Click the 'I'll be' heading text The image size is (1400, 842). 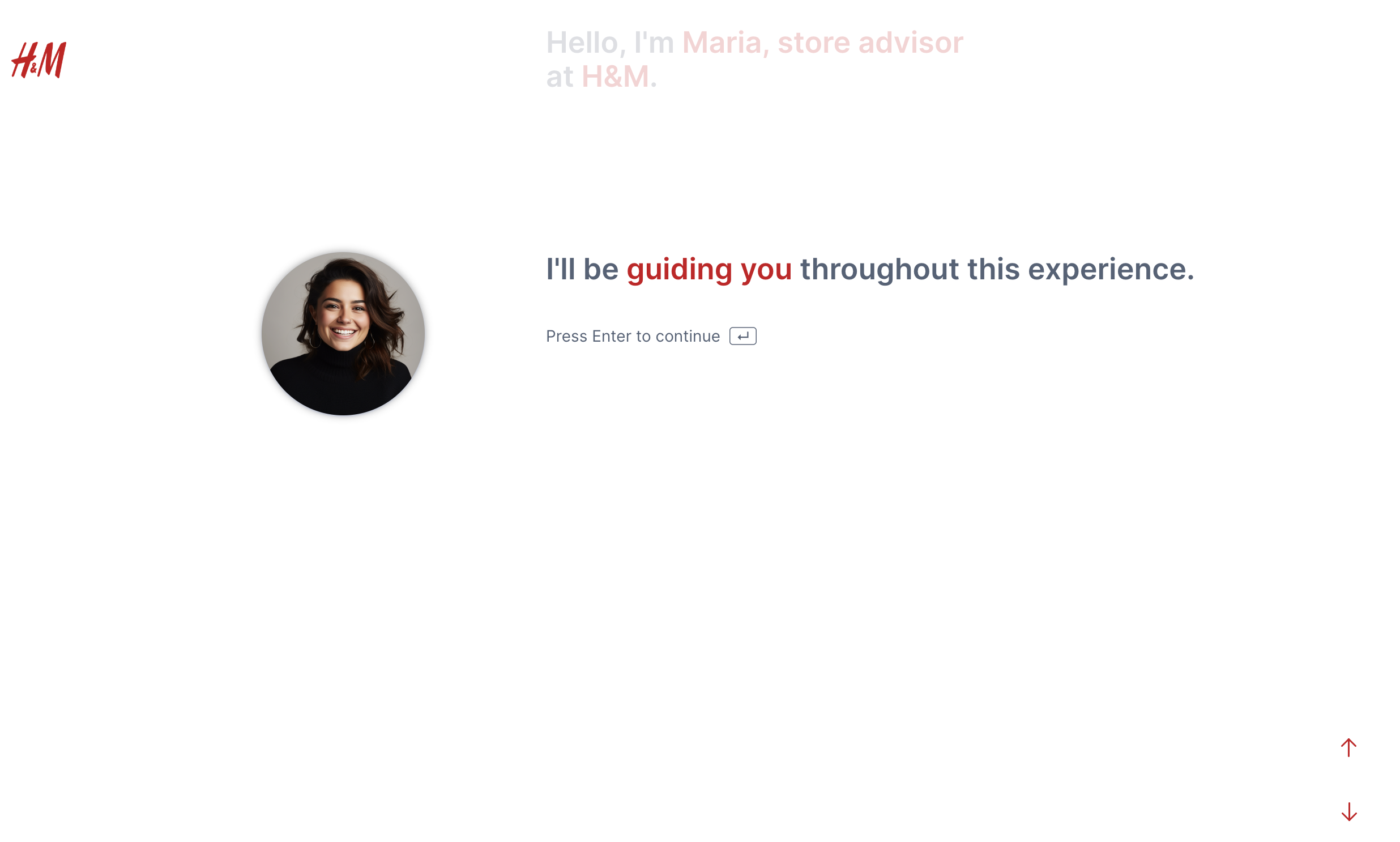581,269
